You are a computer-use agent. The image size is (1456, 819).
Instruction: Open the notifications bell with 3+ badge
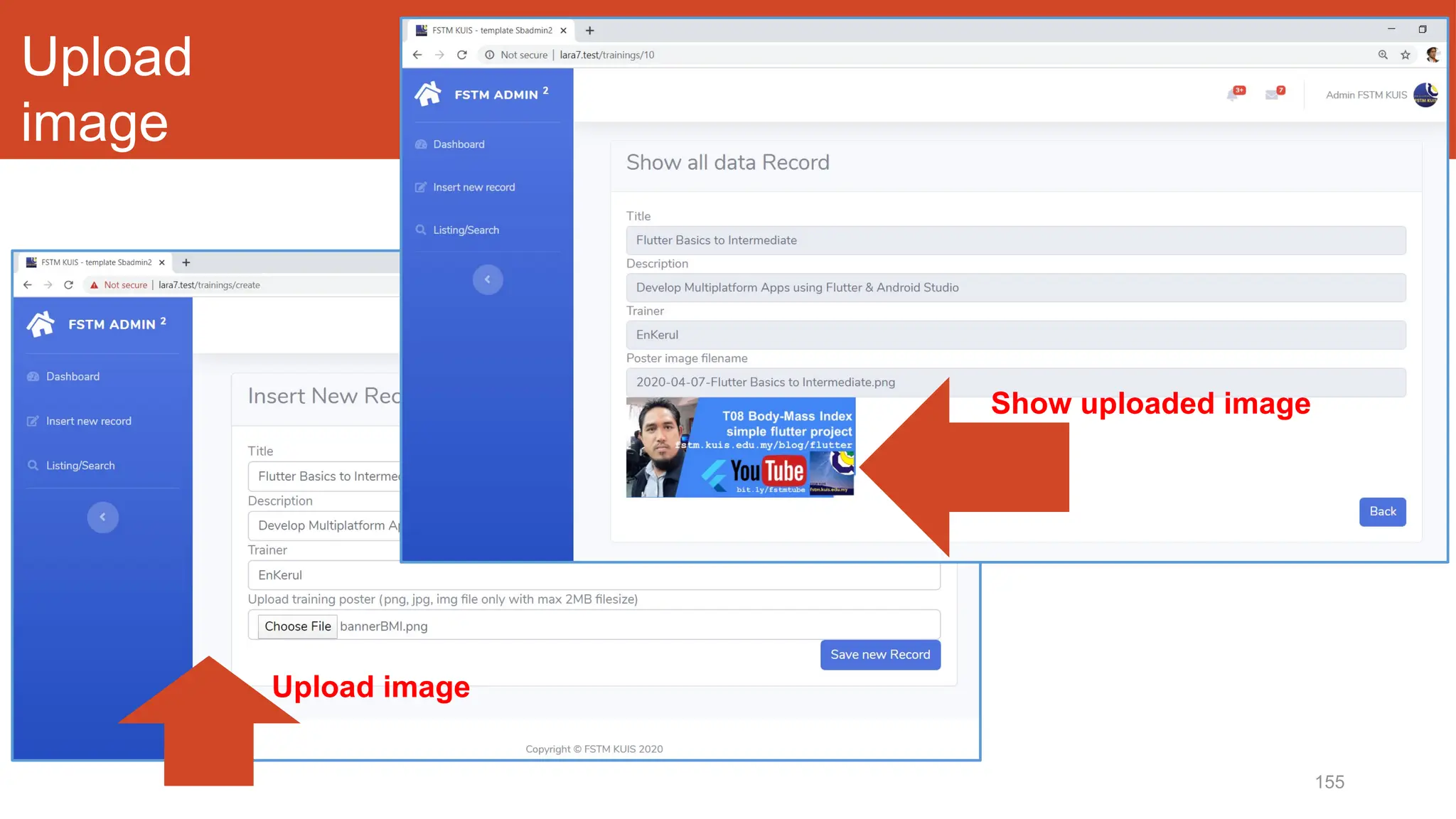pyautogui.click(x=1235, y=94)
